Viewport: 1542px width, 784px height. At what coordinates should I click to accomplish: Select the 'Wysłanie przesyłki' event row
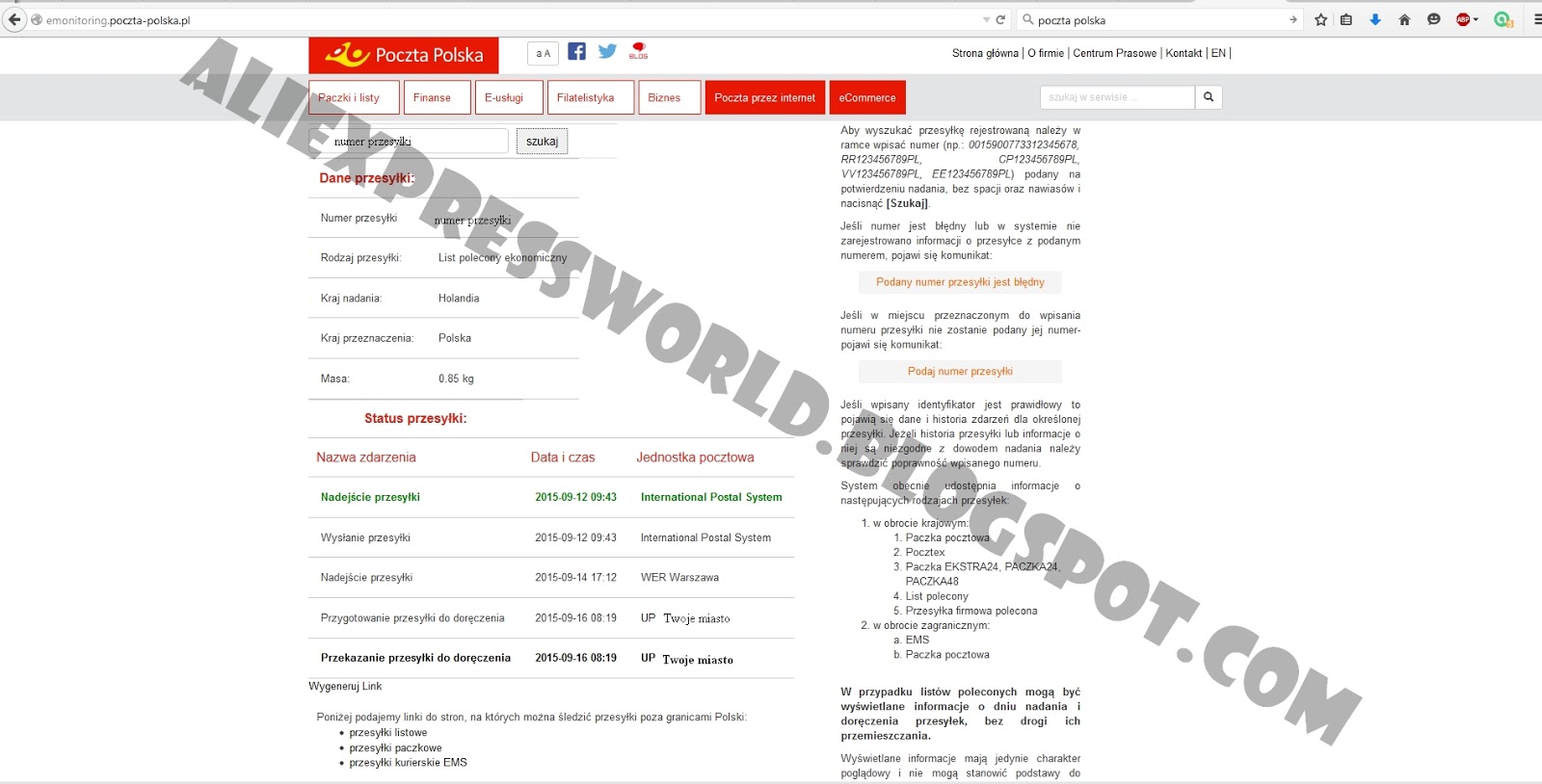pyautogui.click(x=551, y=537)
